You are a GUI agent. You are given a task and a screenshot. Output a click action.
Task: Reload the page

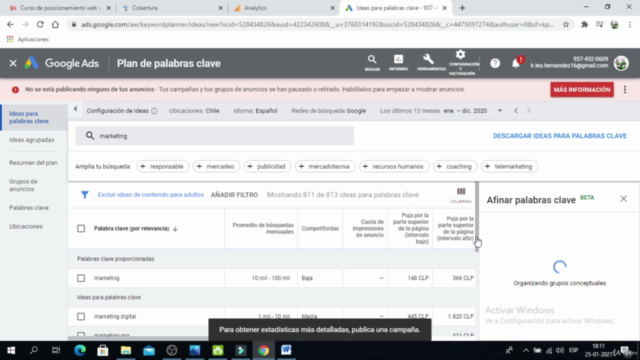pyautogui.click(x=40, y=24)
